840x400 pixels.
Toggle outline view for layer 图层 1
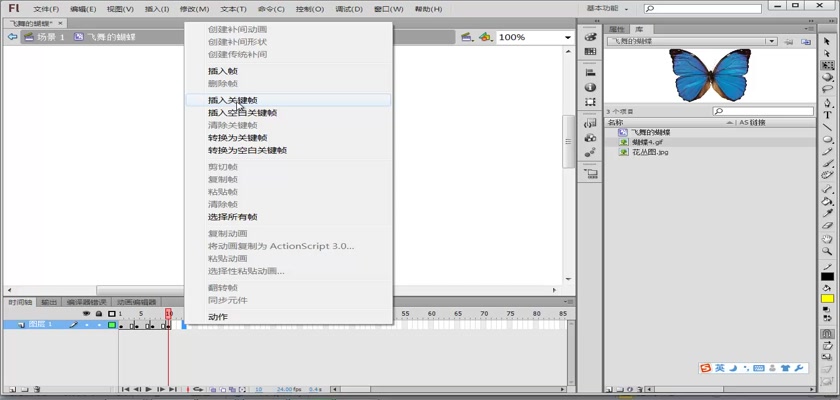click(x=111, y=325)
